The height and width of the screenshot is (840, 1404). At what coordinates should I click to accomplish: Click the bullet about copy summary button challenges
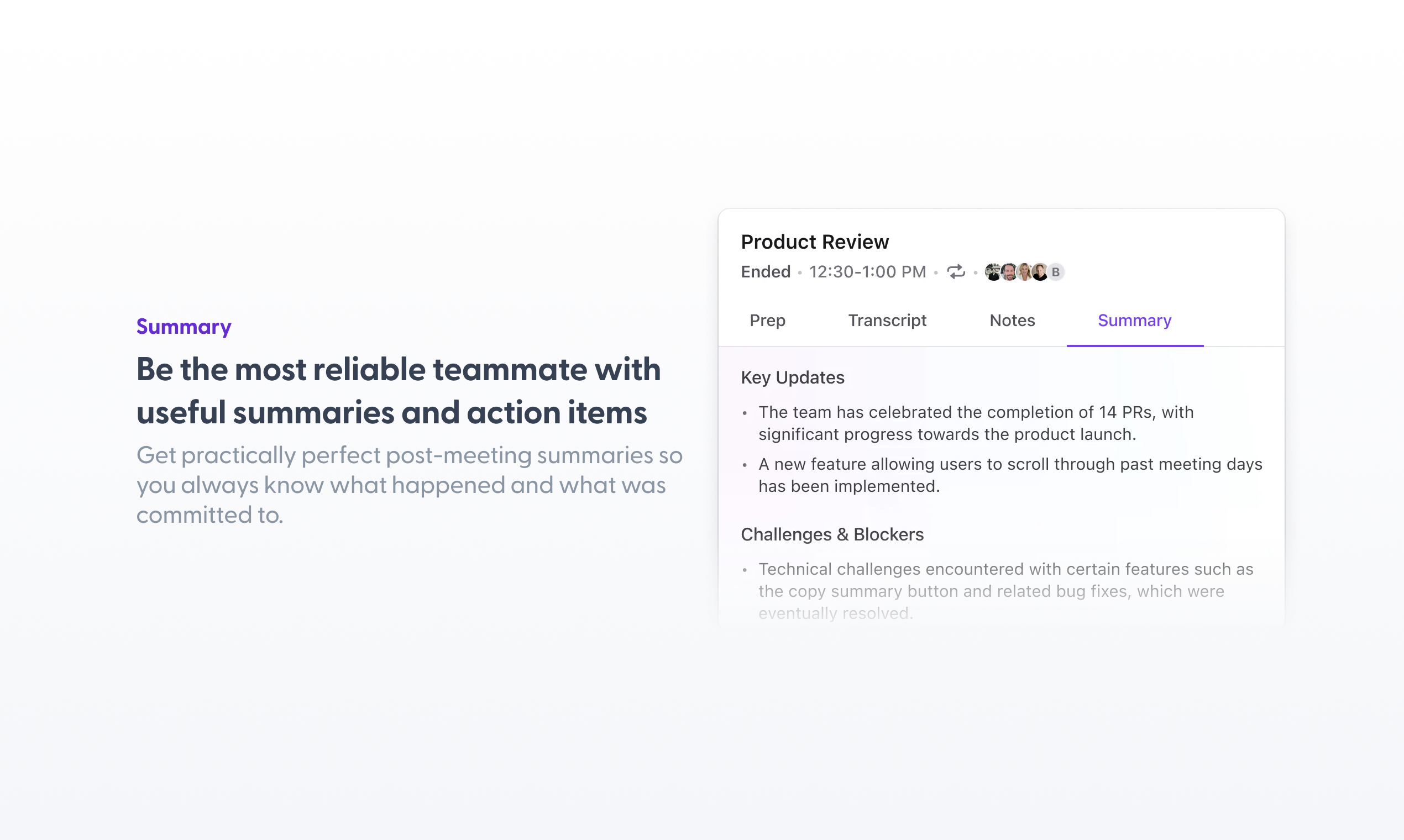pos(1006,591)
